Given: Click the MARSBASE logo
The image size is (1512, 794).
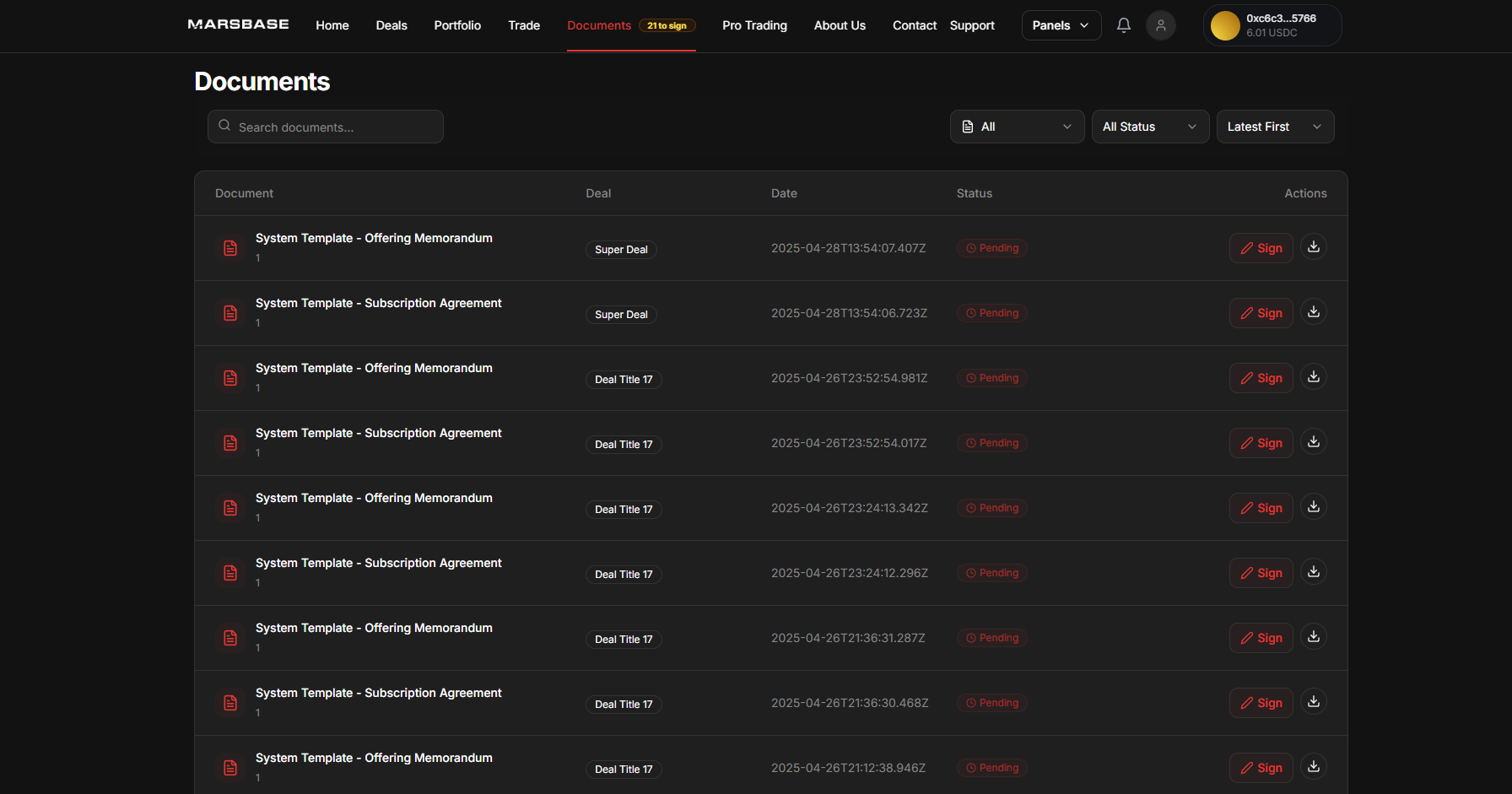Looking at the screenshot, I should point(238,24).
